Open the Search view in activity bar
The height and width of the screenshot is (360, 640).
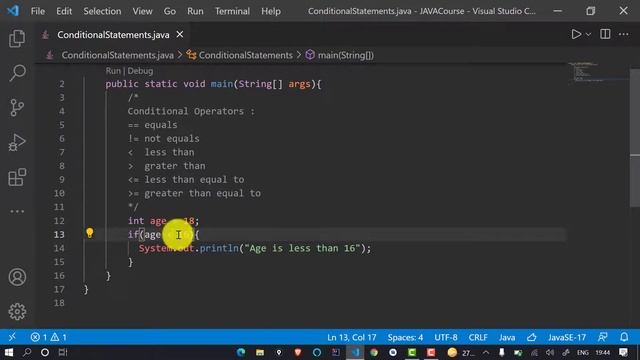(x=17, y=73)
